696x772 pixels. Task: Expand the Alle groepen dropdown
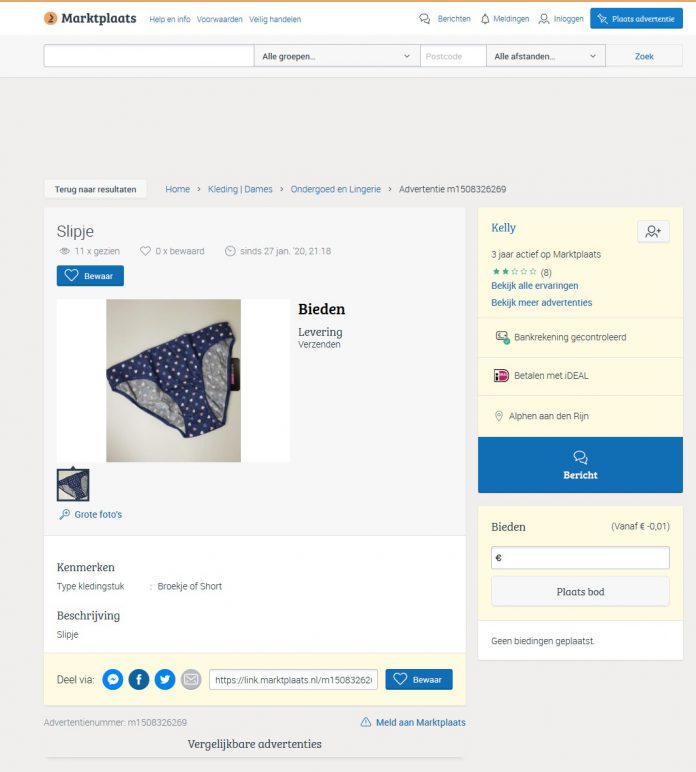tap(337, 56)
